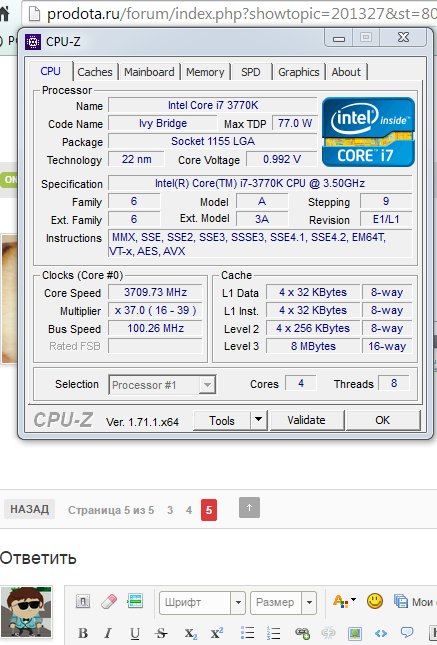Go to page 4 of the topic
The image size is (437, 645).
(189, 510)
